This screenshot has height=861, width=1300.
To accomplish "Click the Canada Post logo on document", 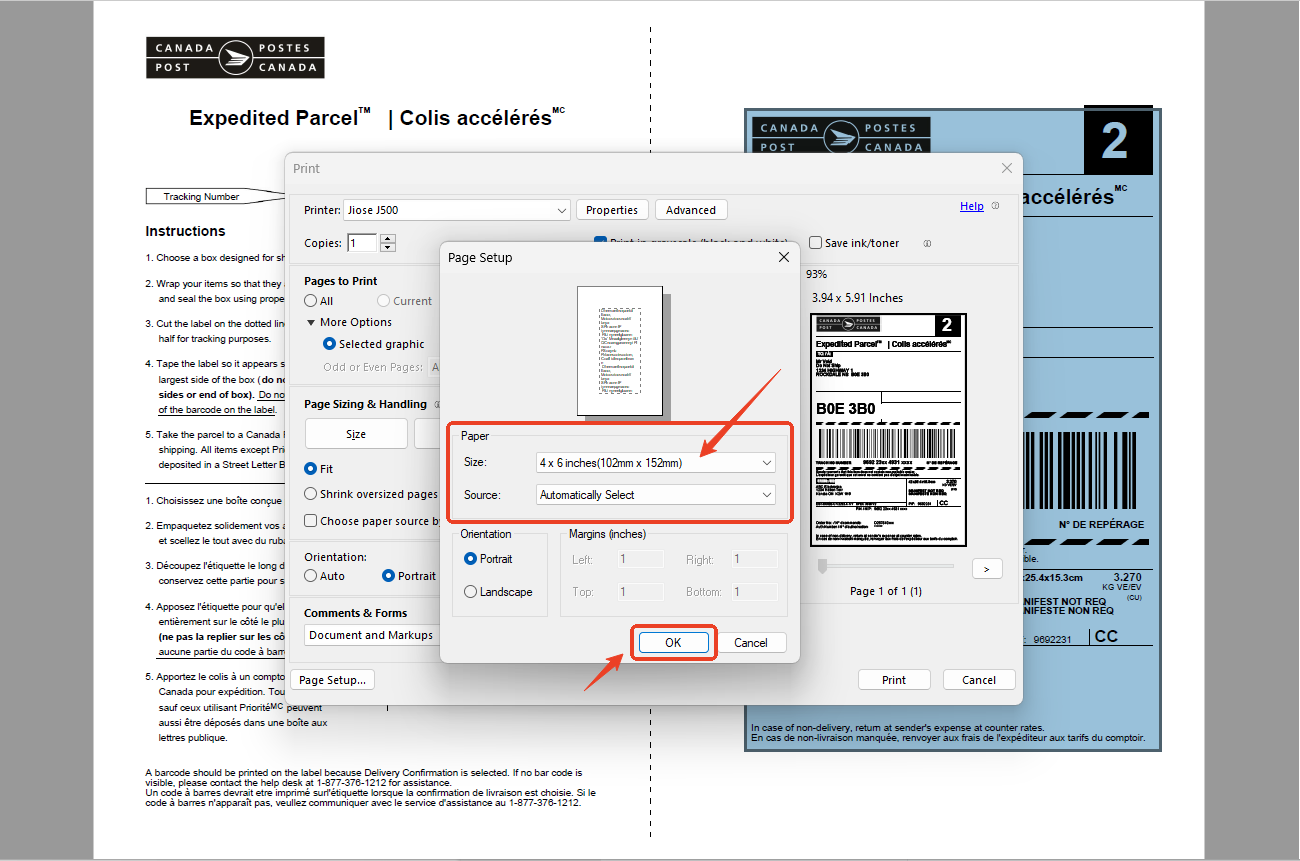I will click(x=235, y=58).
